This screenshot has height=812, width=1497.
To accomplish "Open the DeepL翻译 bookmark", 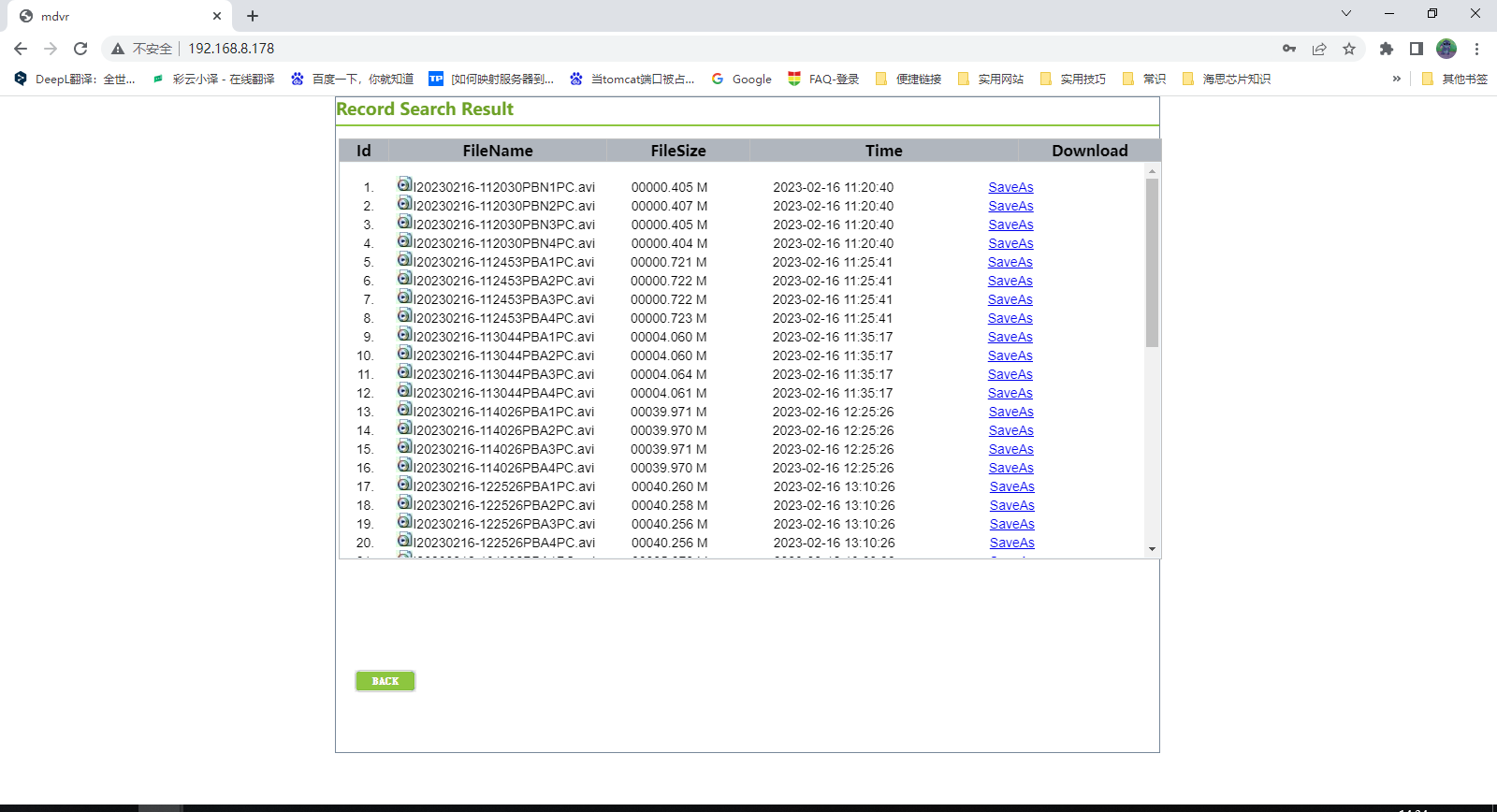I will [75, 79].
